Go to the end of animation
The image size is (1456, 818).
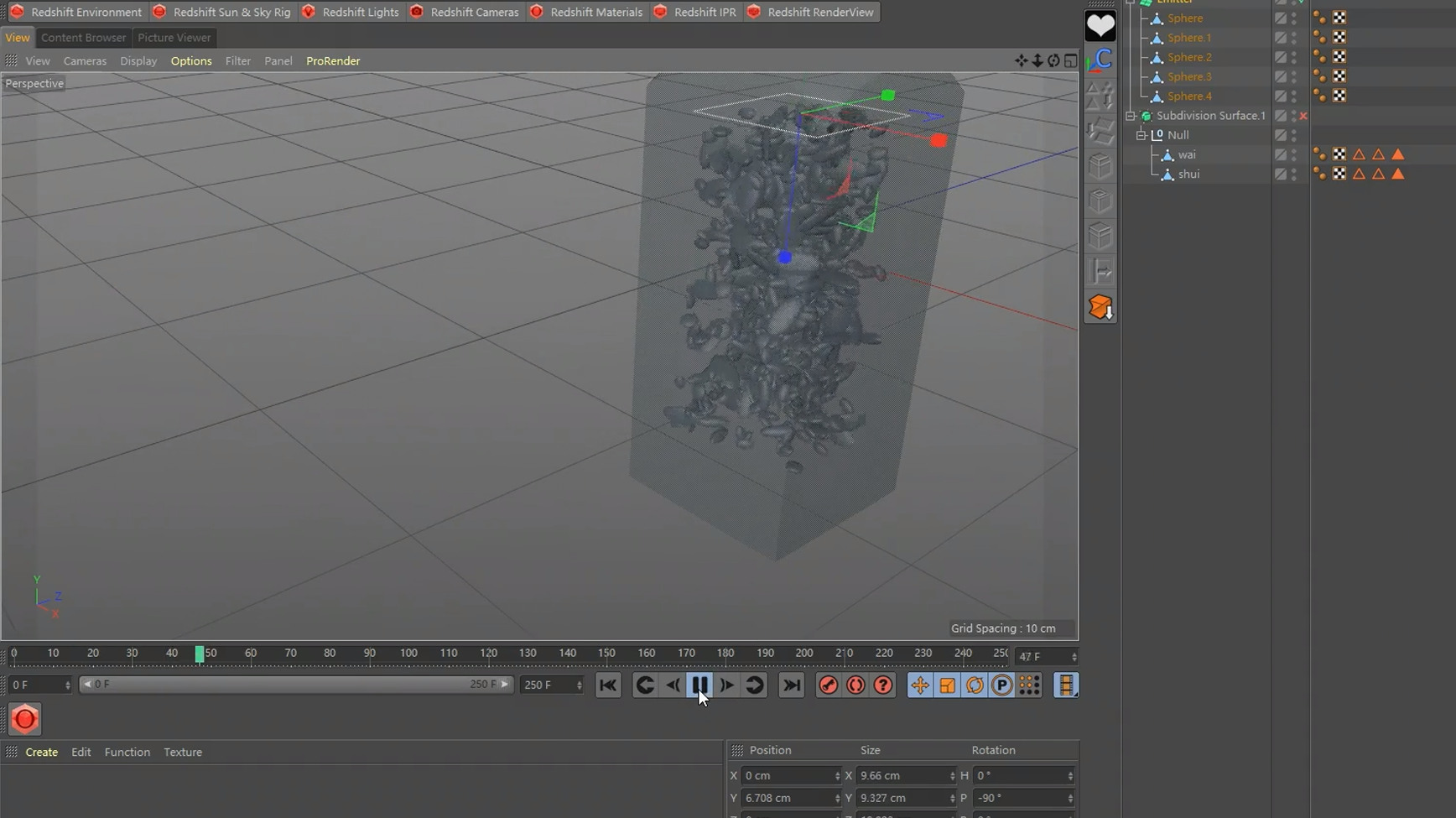click(x=791, y=685)
